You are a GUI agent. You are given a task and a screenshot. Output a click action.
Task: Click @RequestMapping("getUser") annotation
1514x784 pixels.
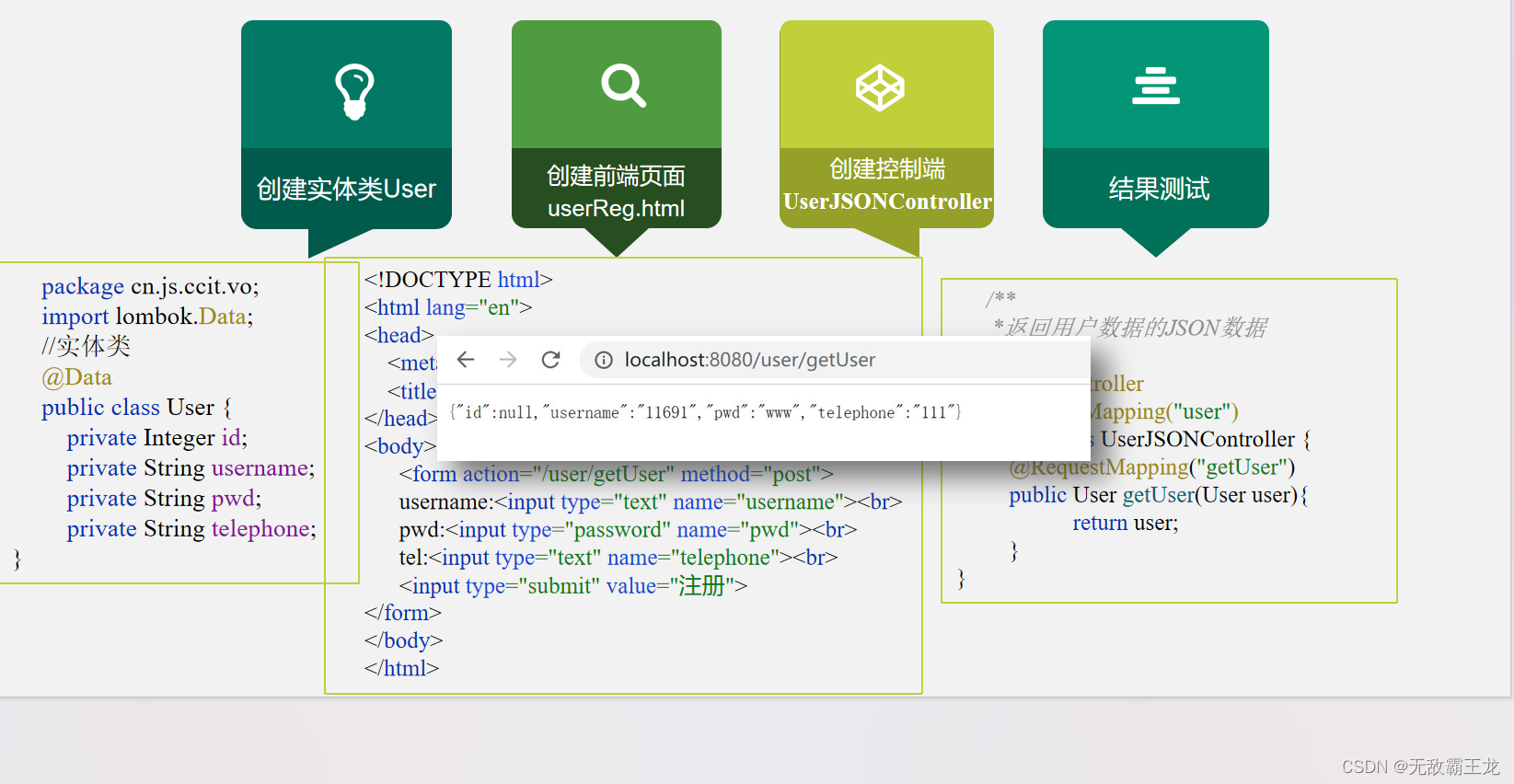coord(1152,467)
